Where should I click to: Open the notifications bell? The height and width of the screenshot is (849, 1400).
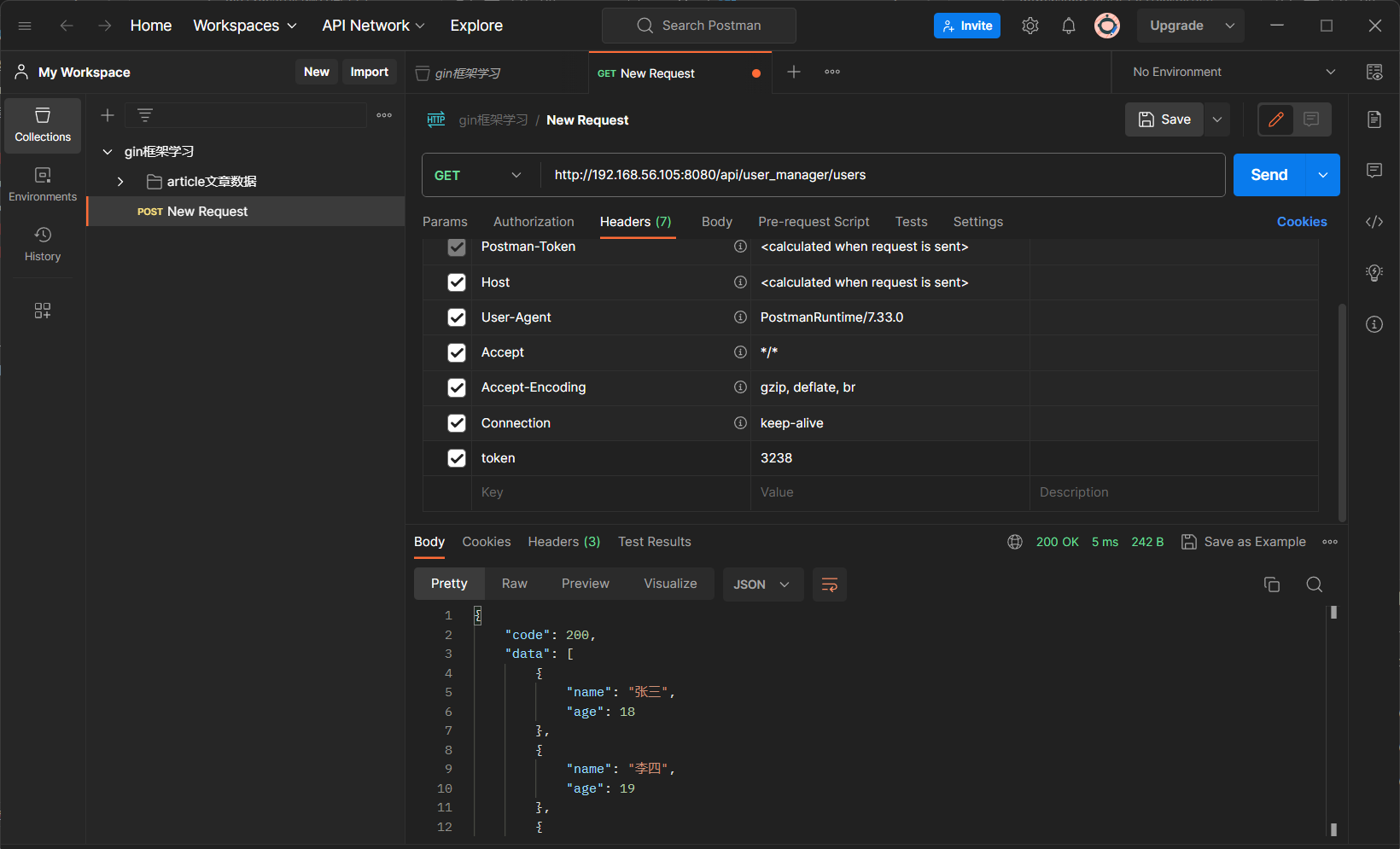pyautogui.click(x=1069, y=26)
